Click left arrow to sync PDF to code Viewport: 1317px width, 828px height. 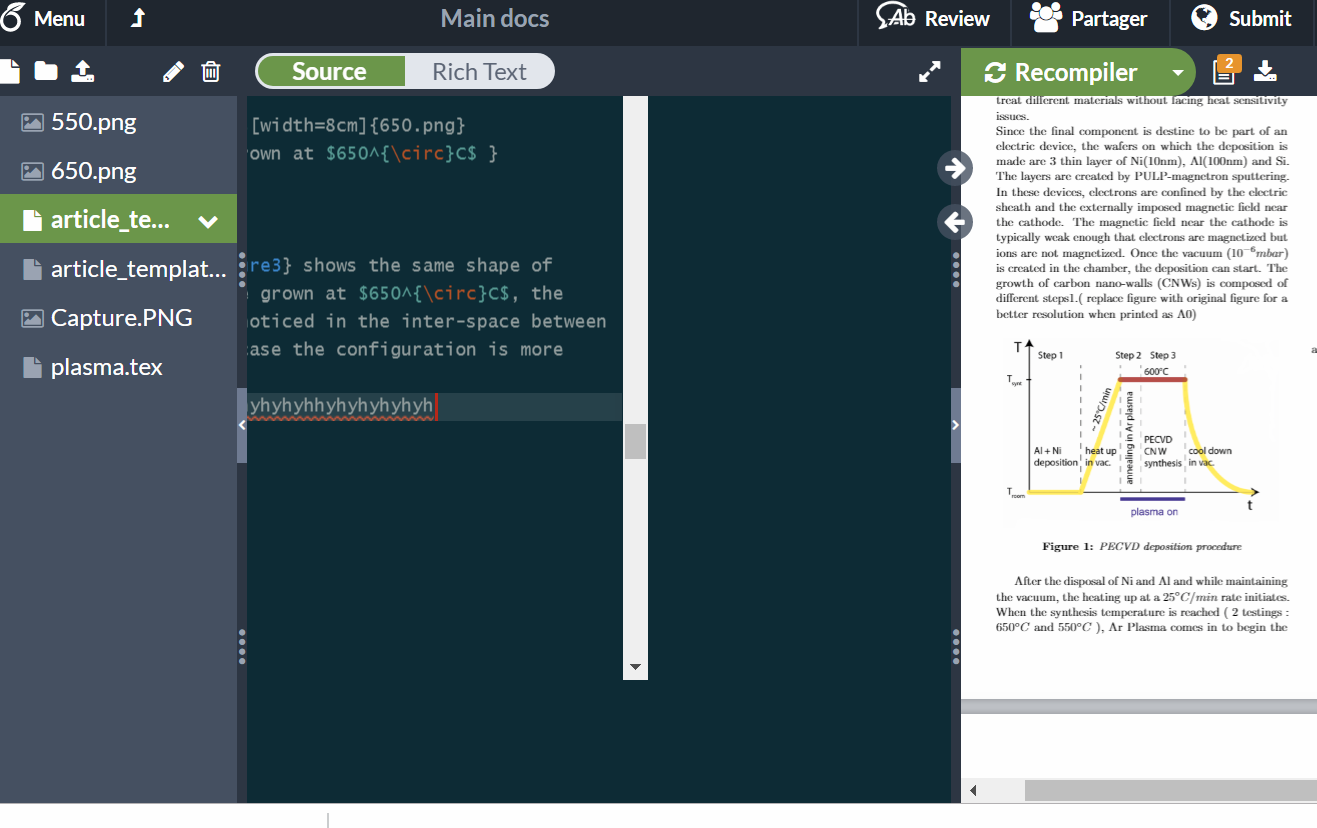point(955,222)
